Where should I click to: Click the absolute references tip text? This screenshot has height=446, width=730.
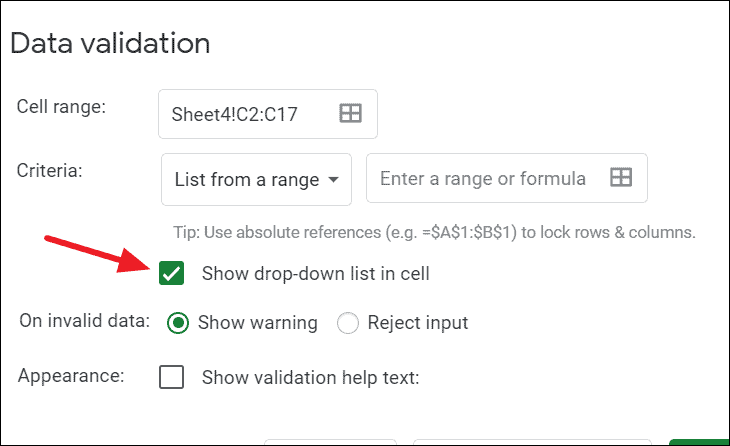[x=434, y=232]
